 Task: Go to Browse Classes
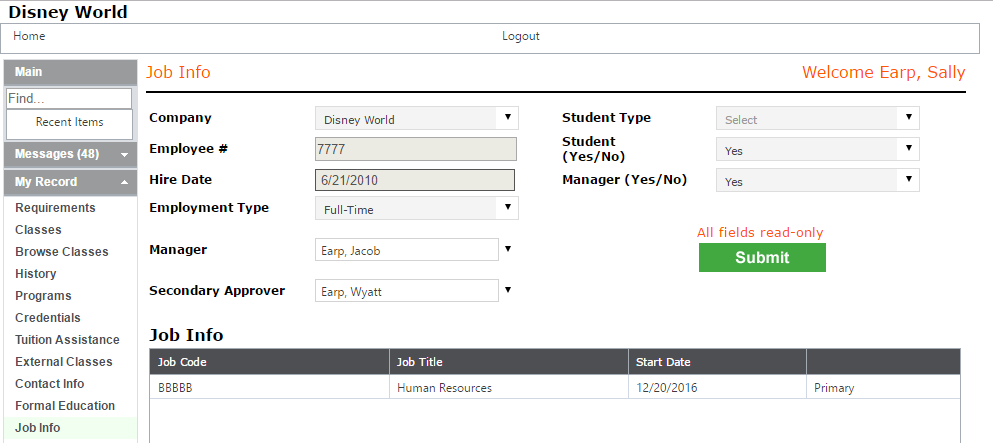coord(61,252)
